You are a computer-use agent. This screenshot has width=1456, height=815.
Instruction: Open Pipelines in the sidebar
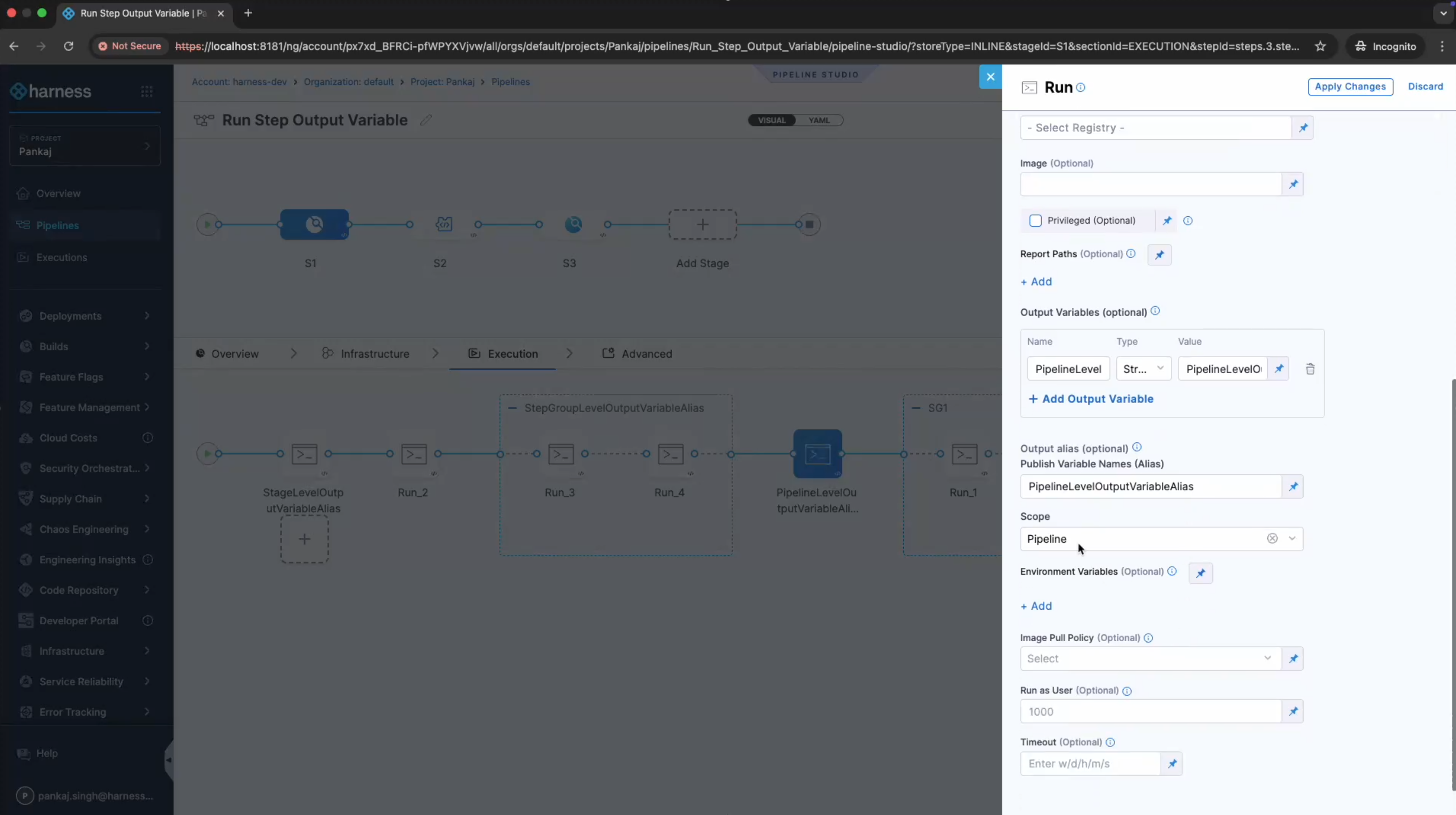(x=57, y=226)
